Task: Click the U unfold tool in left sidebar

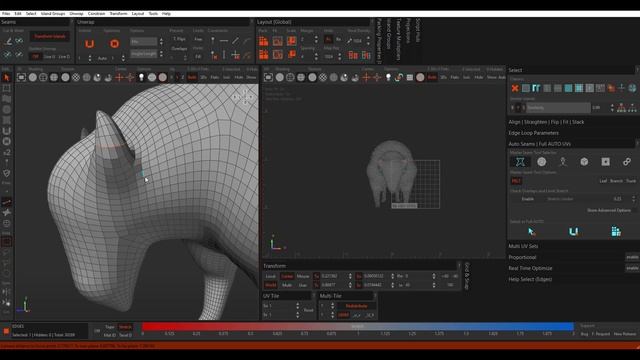Action: pyautogui.click(x=7, y=131)
